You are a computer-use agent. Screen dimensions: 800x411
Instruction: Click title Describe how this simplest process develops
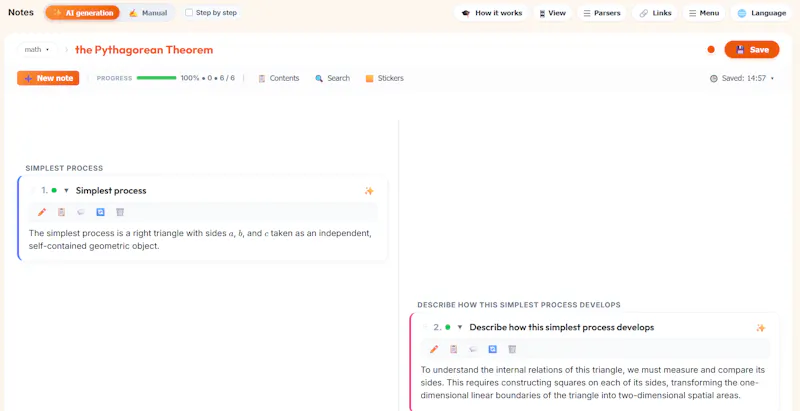(562, 327)
